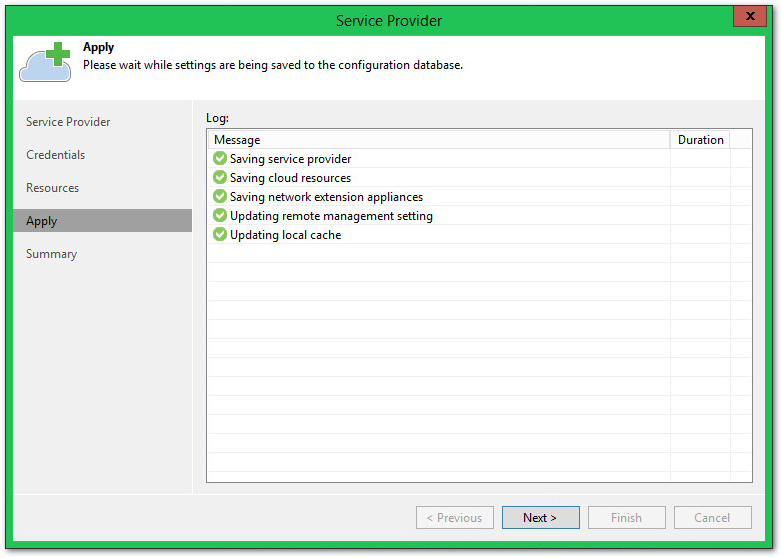782x558 pixels.
Task: Select the Saving service provider log row
Action: (x=291, y=159)
